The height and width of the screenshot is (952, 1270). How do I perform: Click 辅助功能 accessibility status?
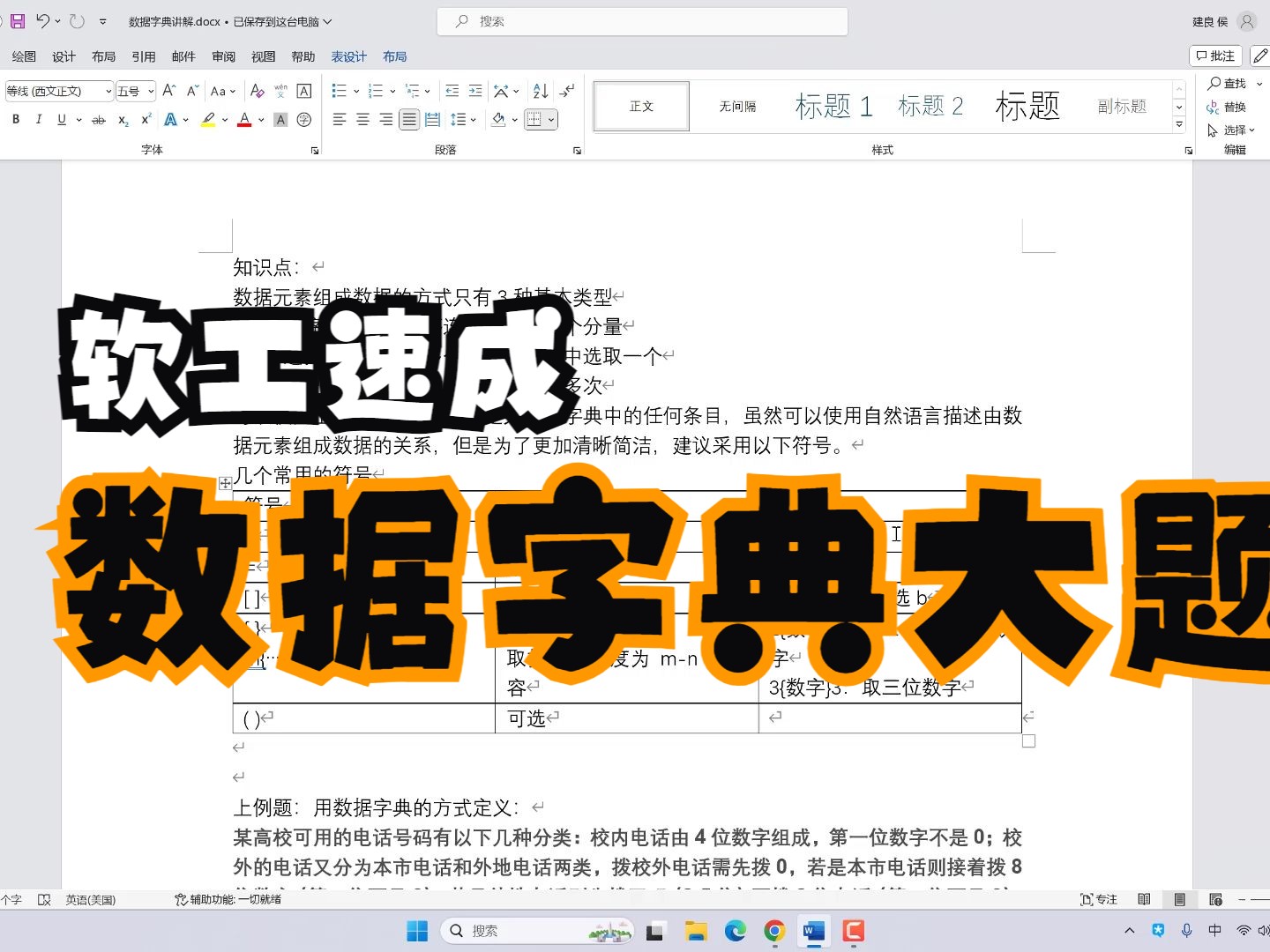coord(228,899)
